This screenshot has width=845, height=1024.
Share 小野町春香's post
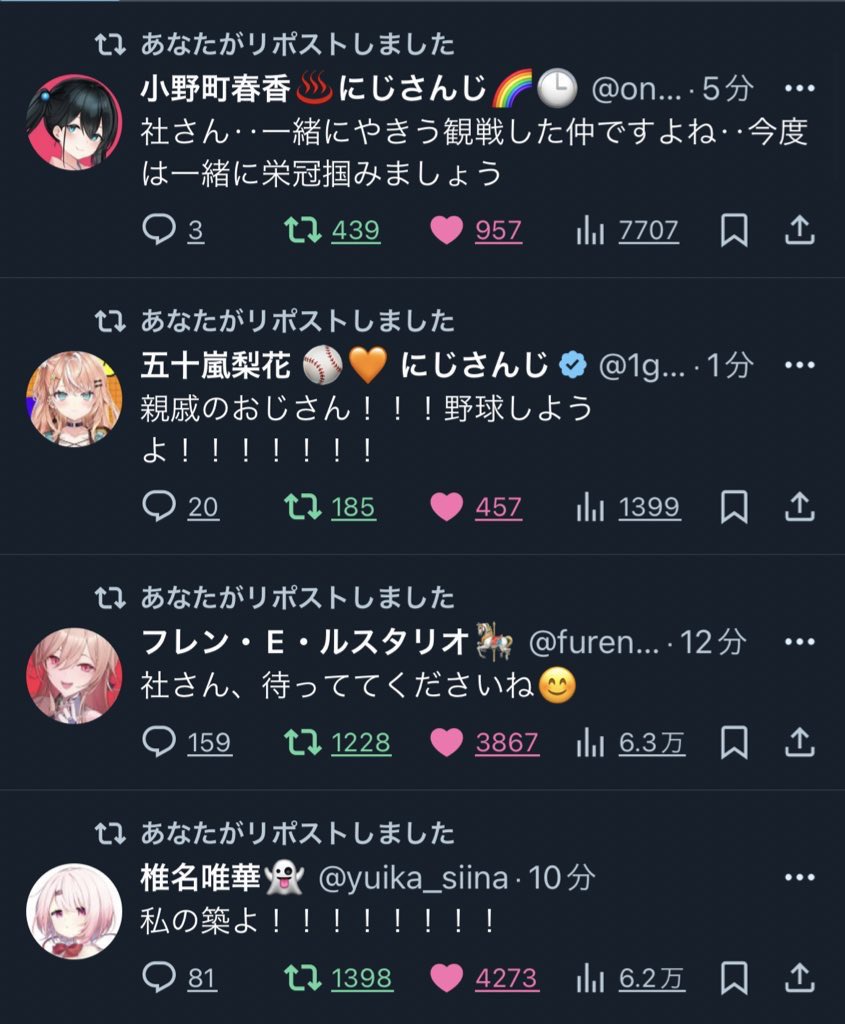(799, 230)
